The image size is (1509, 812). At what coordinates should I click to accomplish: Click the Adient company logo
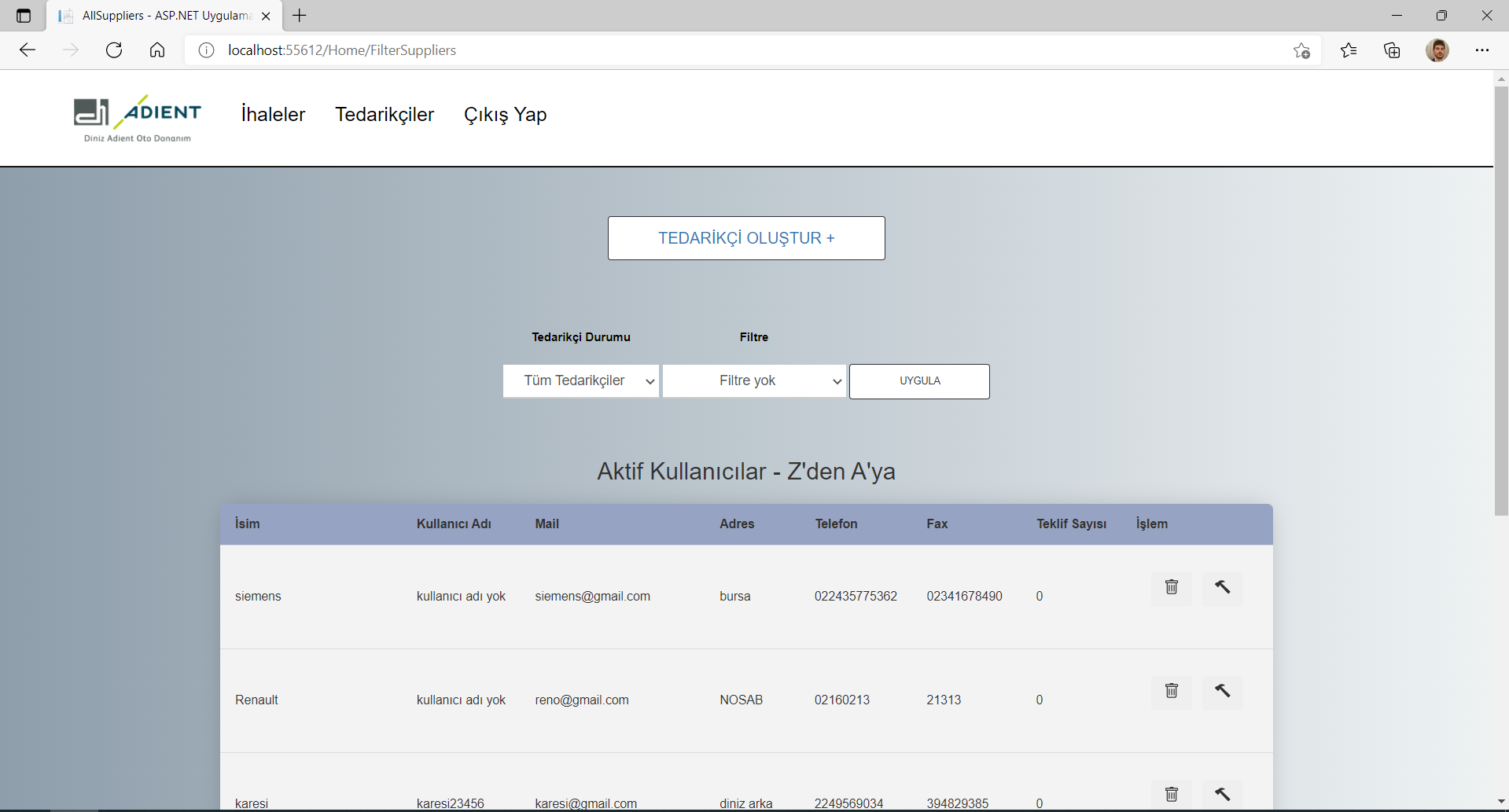135,118
